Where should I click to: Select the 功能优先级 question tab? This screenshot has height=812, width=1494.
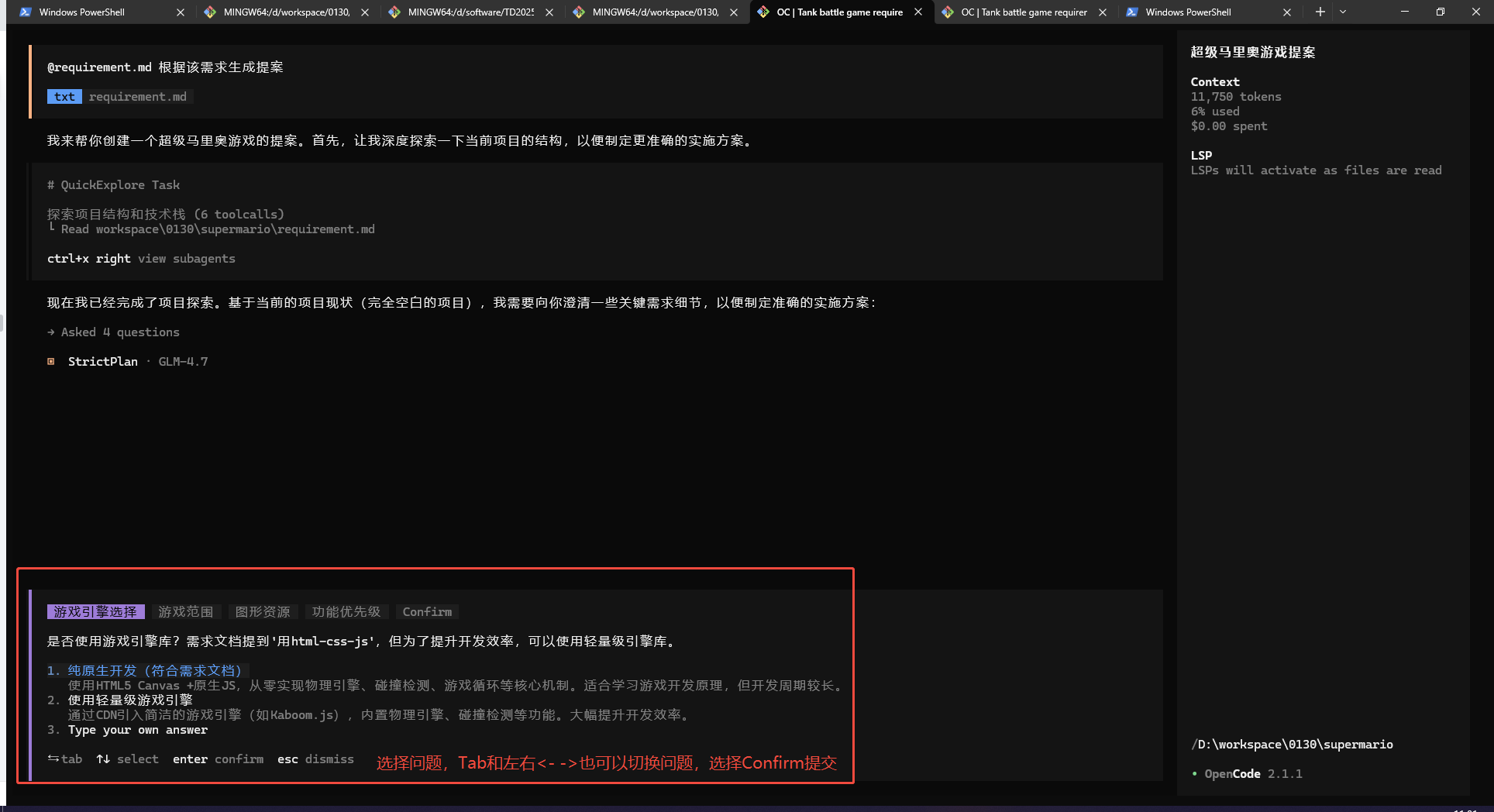click(346, 612)
